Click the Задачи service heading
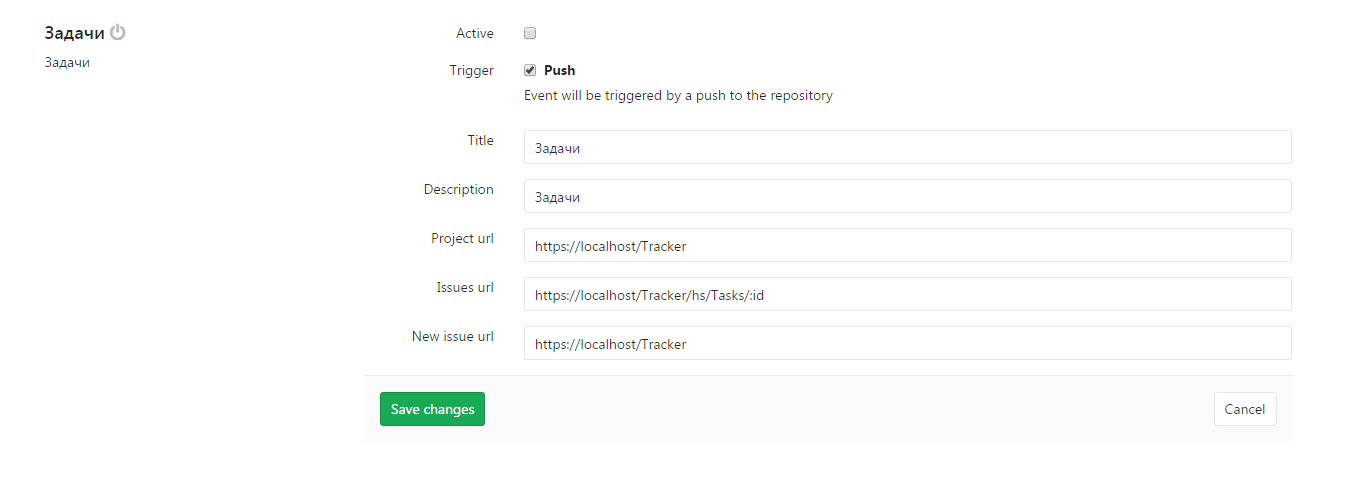The image size is (1353, 502). coord(75,33)
